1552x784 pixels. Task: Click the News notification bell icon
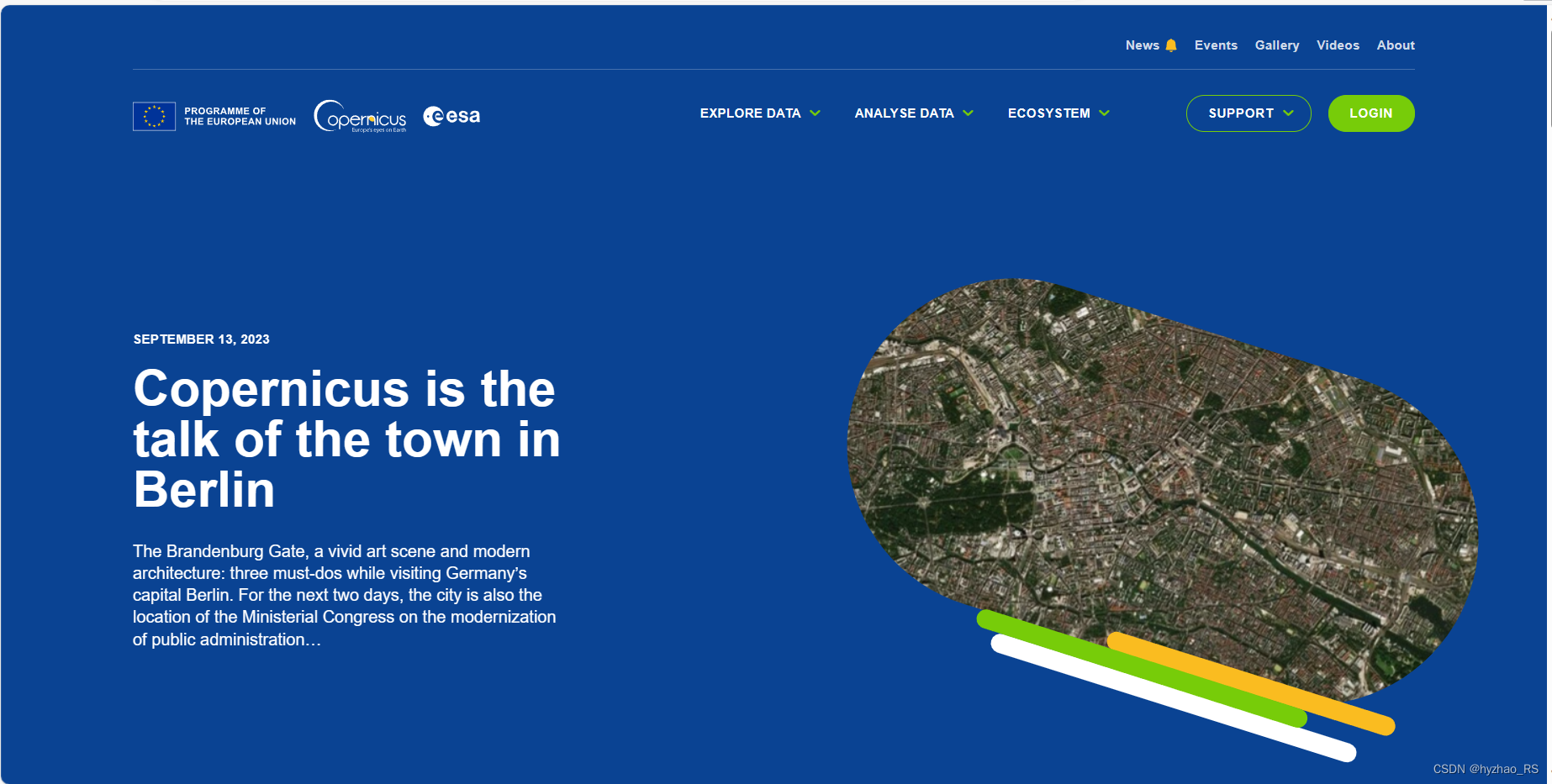1172,45
